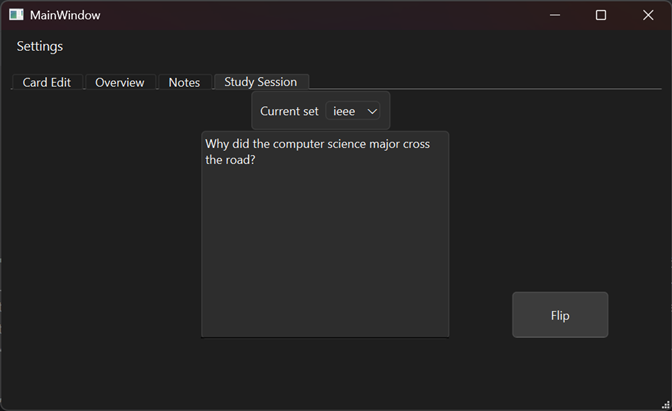Open the Settings menu
The image size is (672, 411).
[40, 46]
